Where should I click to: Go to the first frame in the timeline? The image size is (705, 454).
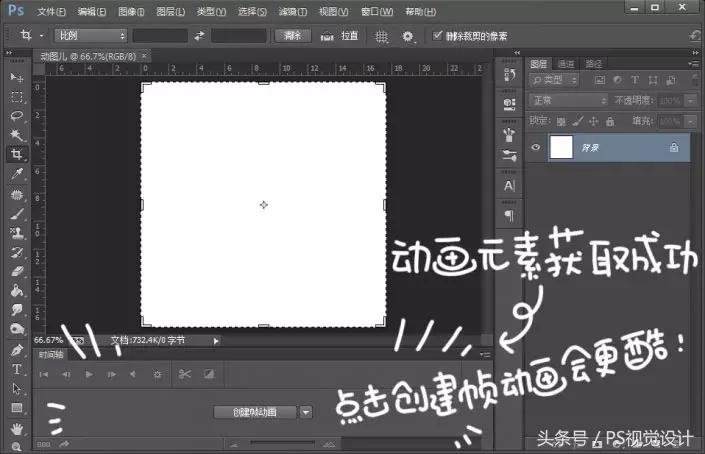[44, 374]
